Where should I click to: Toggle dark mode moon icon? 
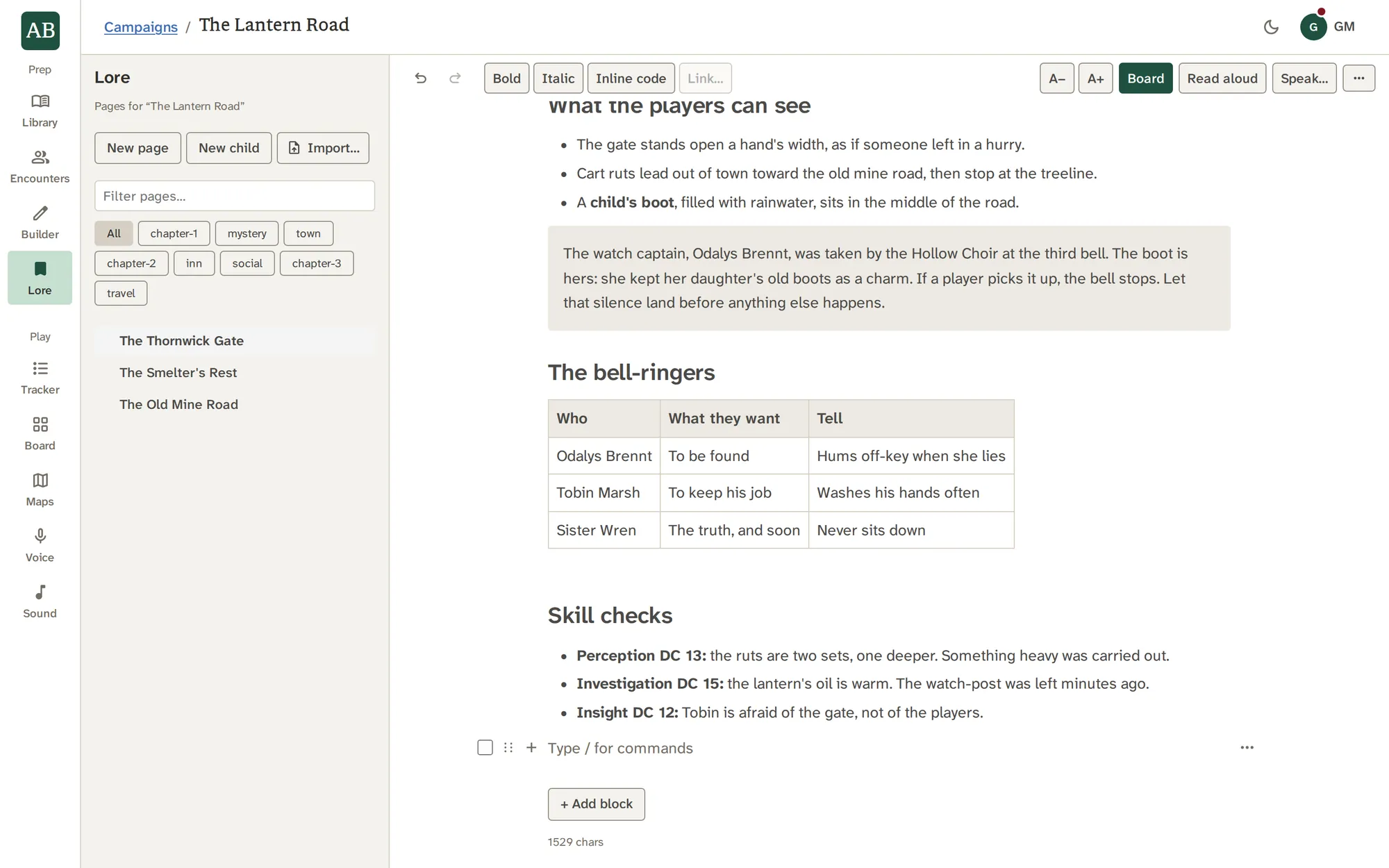pyautogui.click(x=1271, y=27)
